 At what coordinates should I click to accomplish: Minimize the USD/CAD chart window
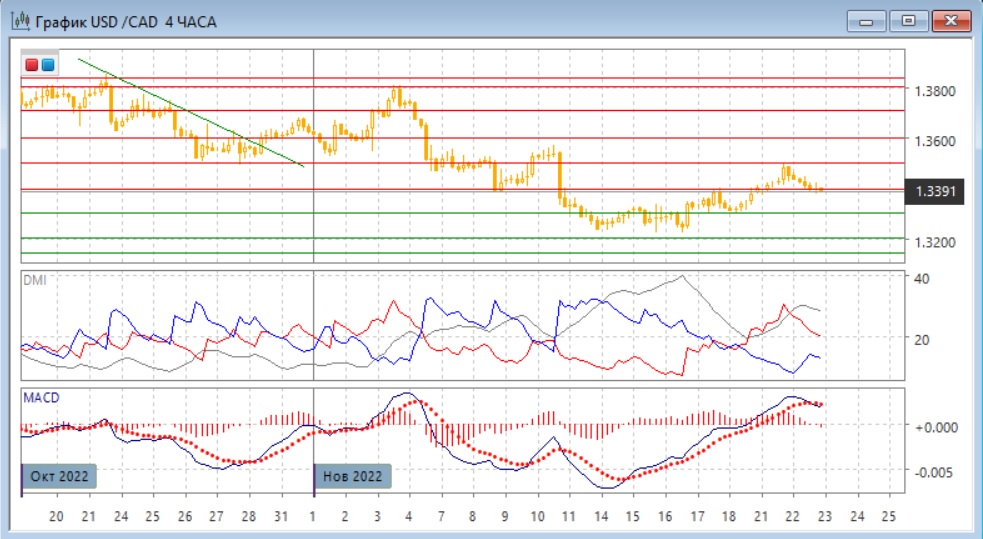coord(866,21)
